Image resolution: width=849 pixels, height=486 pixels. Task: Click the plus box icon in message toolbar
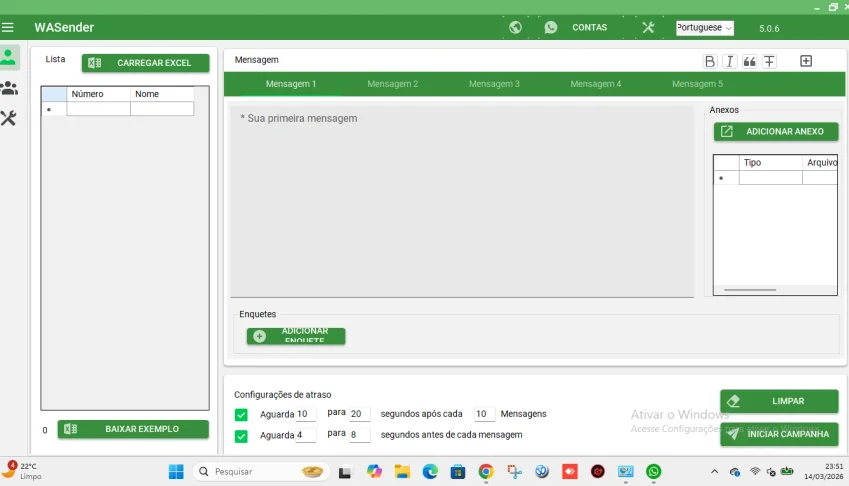806,61
